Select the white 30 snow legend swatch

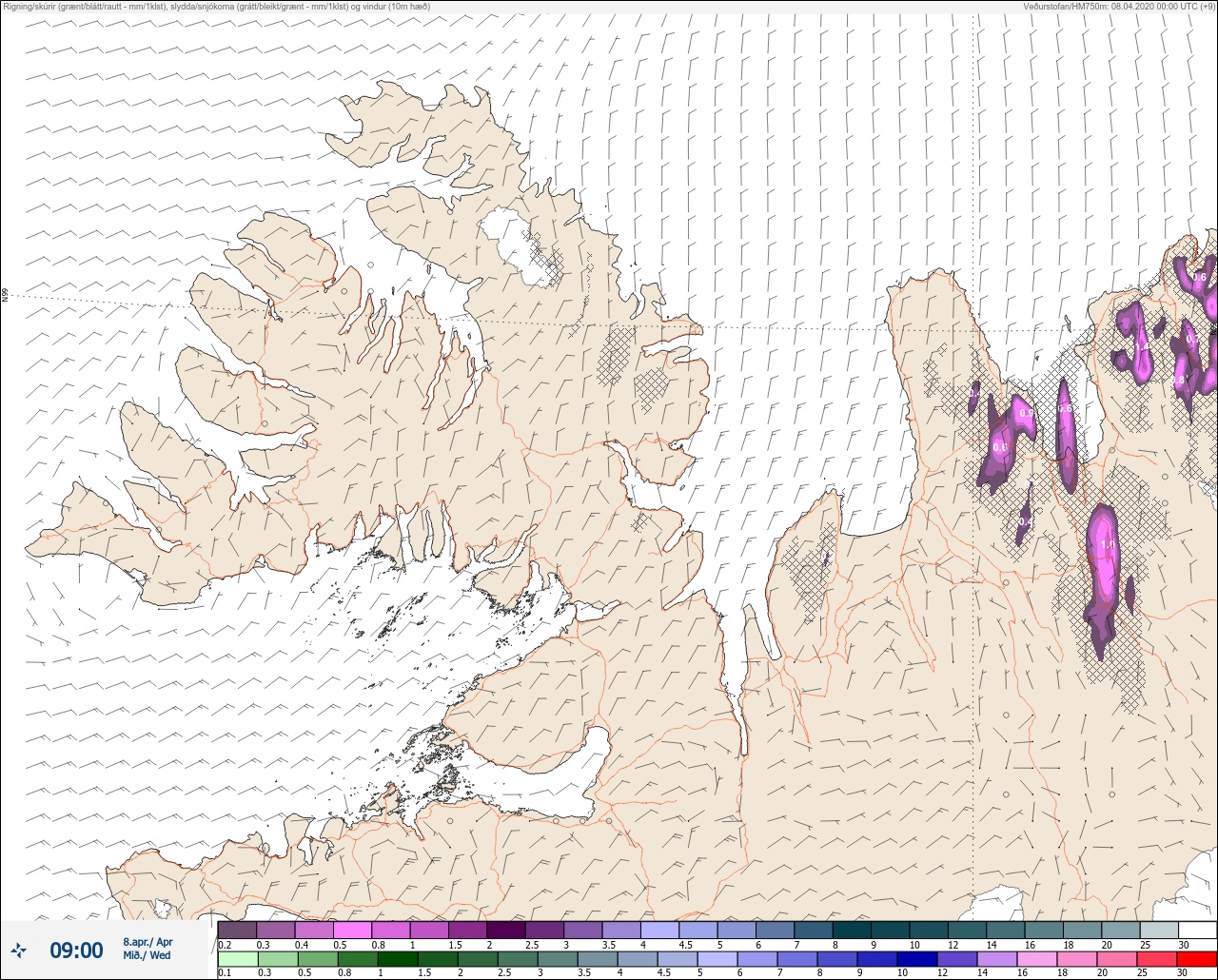pos(1197,930)
